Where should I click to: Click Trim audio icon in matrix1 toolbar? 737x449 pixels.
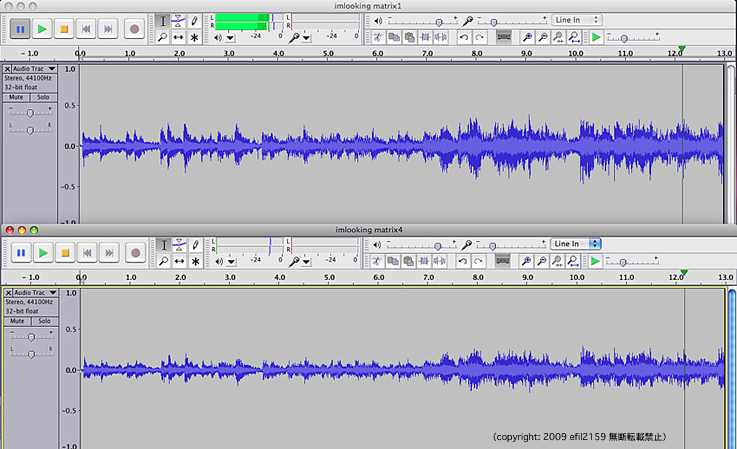click(425, 37)
